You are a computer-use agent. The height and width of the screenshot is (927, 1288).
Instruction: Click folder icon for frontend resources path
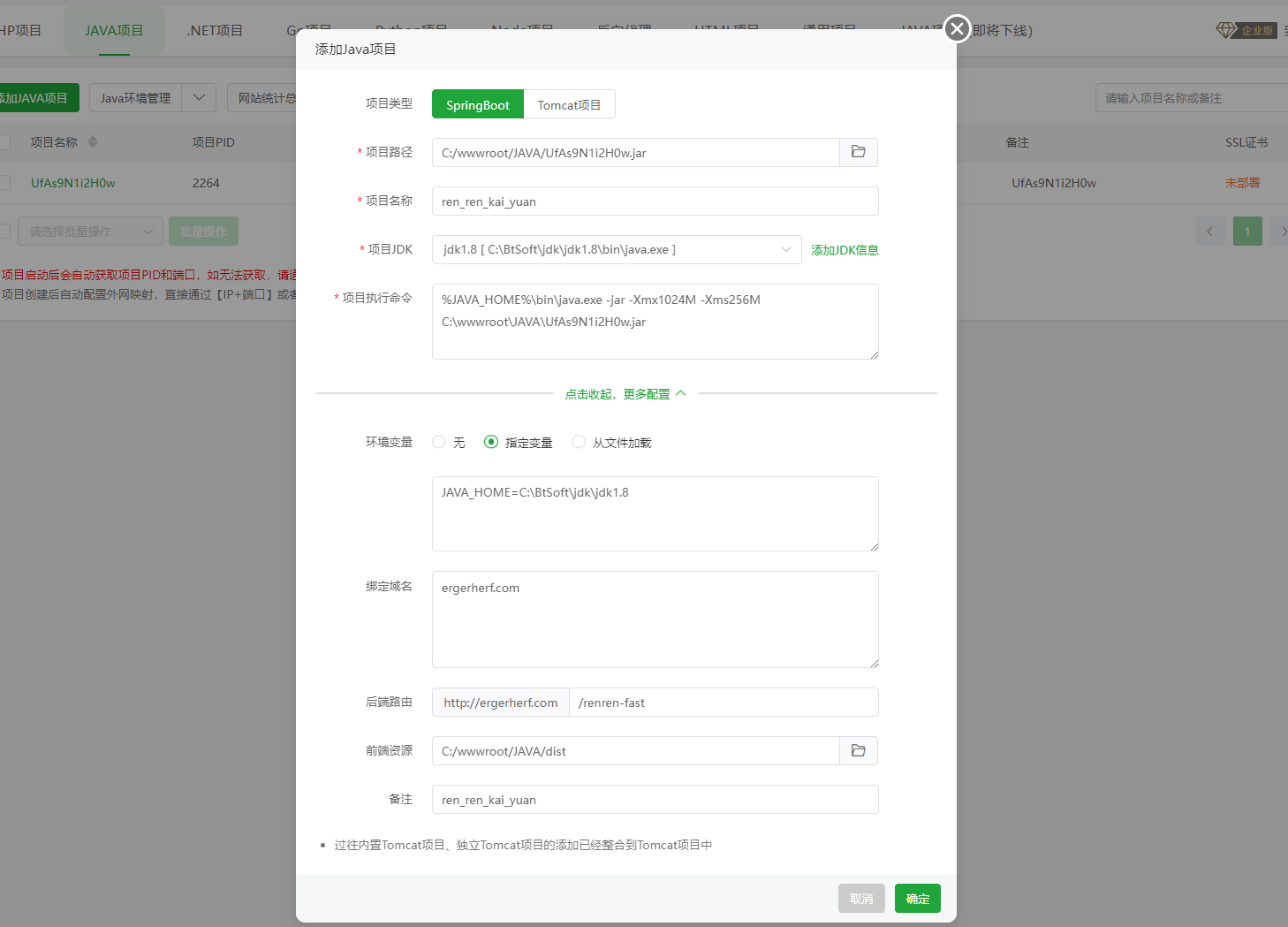click(x=858, y=751)
